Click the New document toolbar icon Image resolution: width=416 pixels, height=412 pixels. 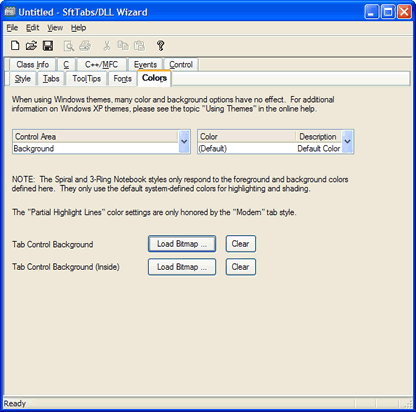click(x=15, y=46)
